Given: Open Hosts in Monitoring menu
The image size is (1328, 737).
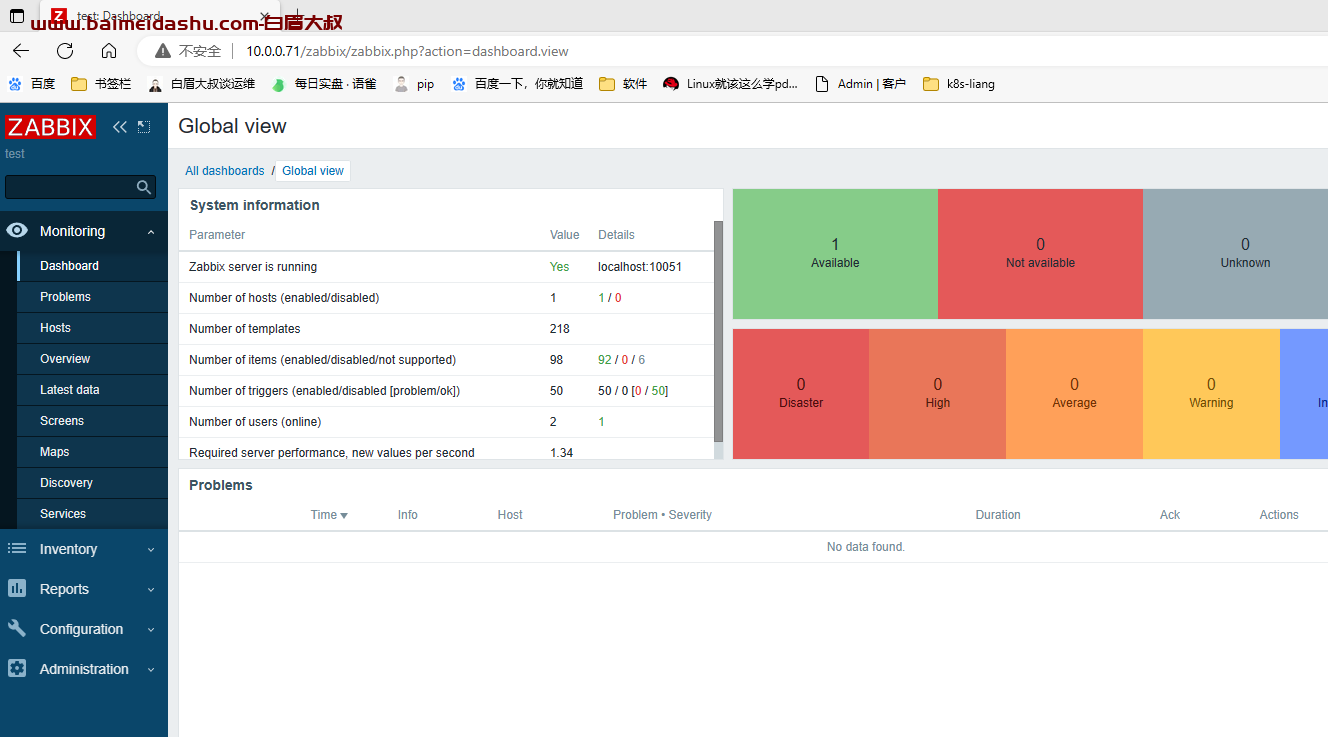Looking at the screenshot, I should [x=92, y=328].
